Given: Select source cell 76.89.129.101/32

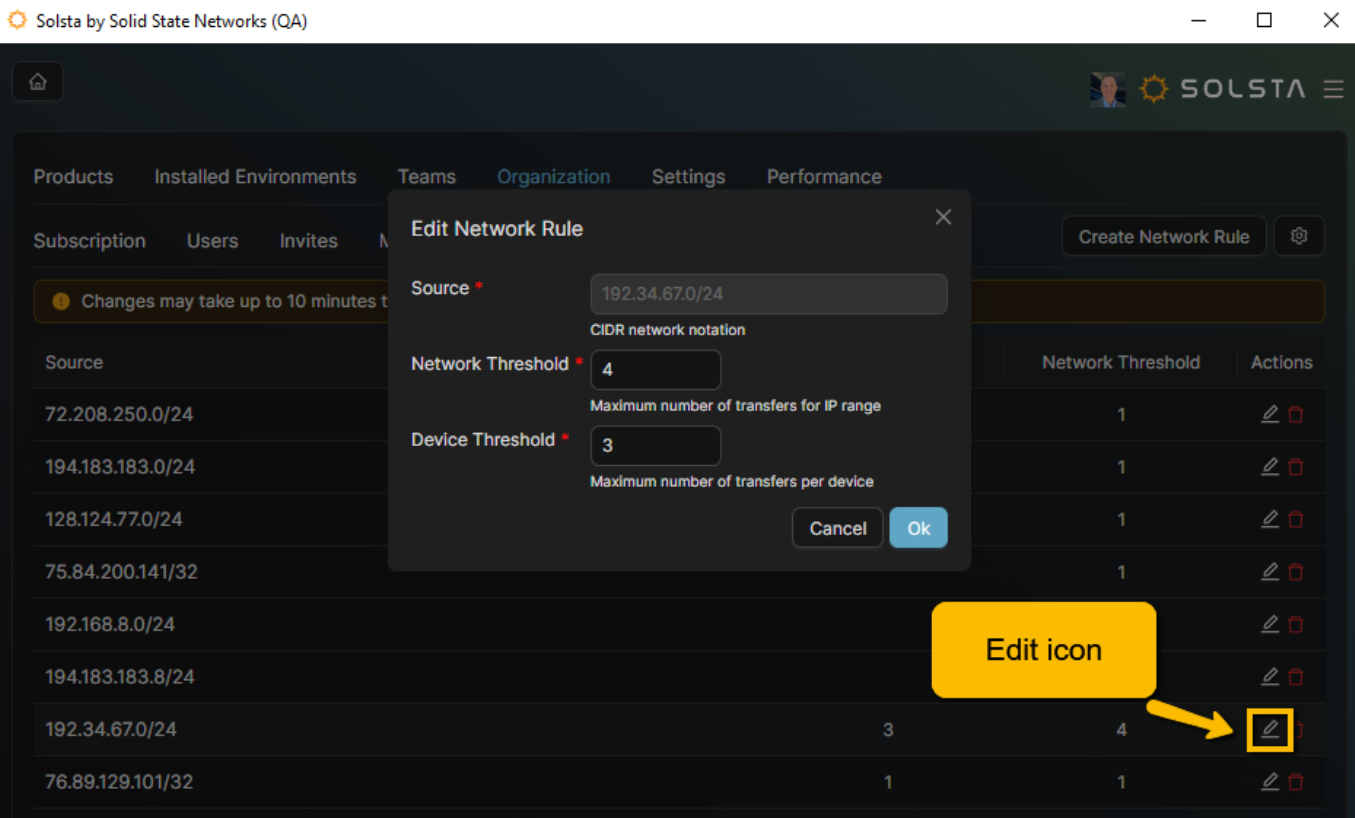Looking at the screenshot, I should (x=119, y=782).
